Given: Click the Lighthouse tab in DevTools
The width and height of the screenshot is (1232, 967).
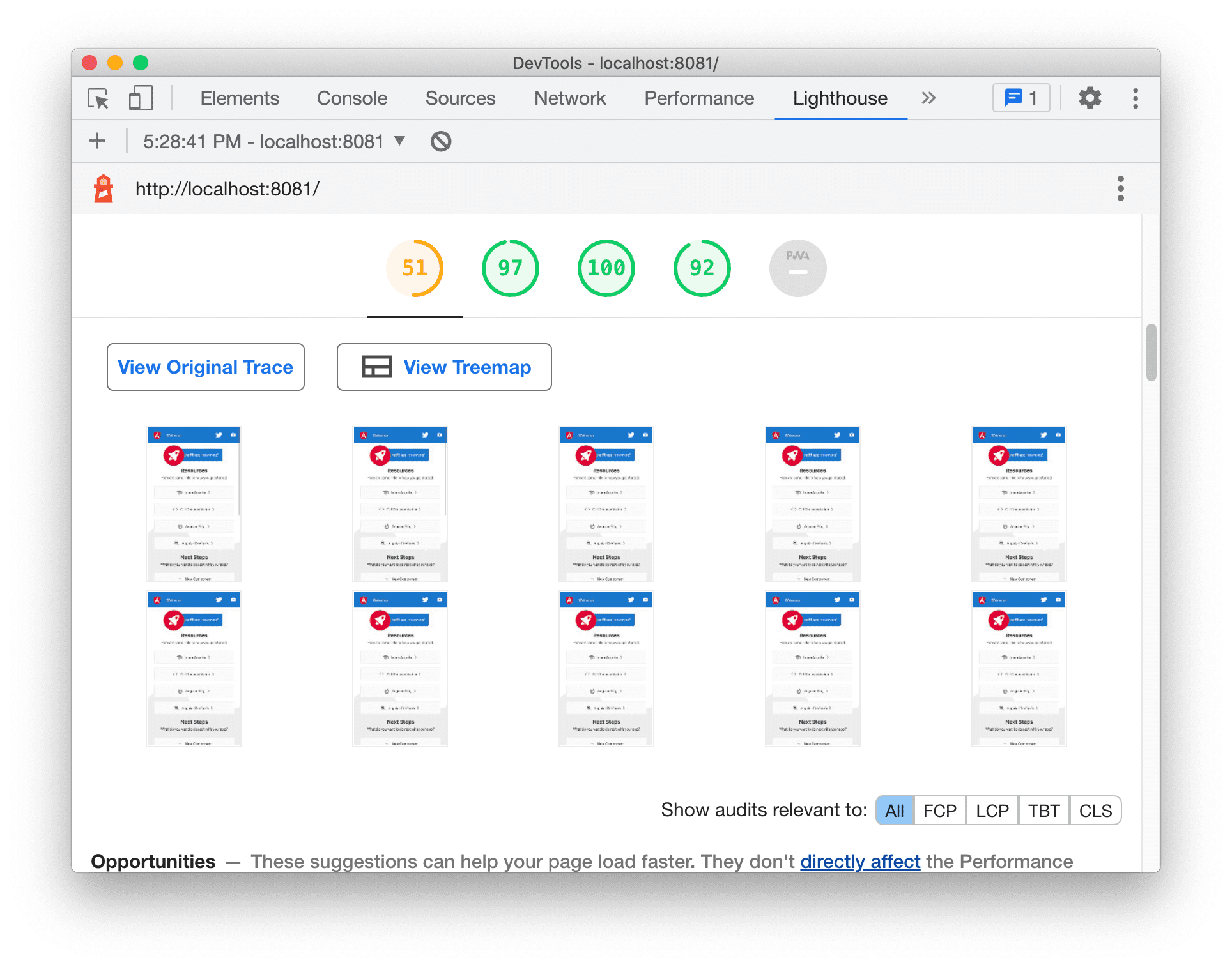Looking at the screenshot, I should (840, 97).
